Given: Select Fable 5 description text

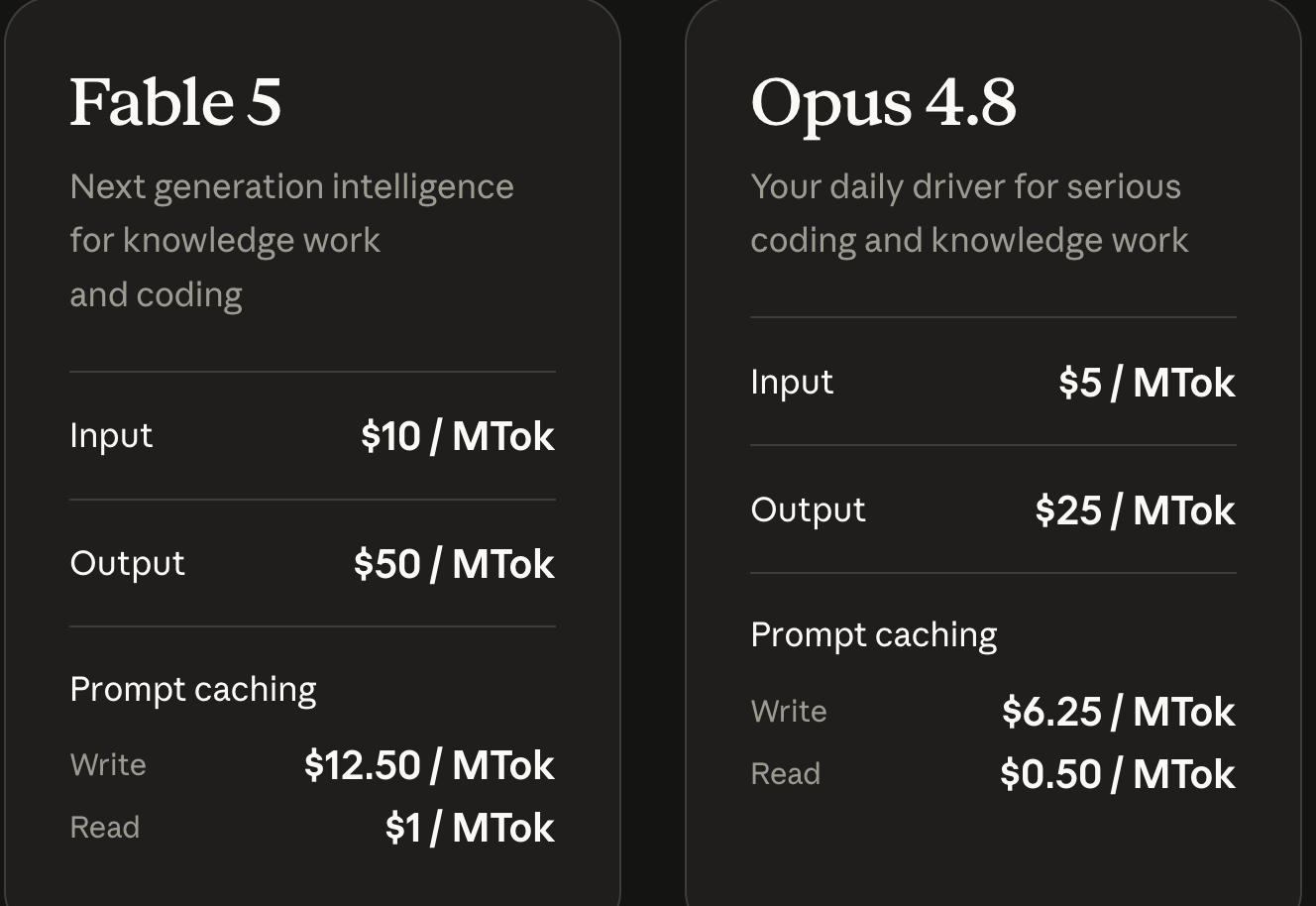Looking at the screenshot, I should click(291, 241).
